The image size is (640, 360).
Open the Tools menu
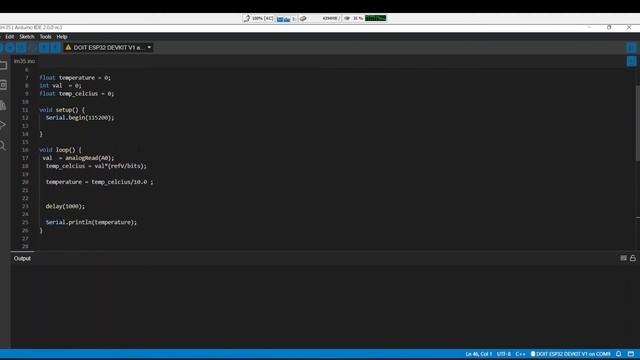(x=45, y=37)
